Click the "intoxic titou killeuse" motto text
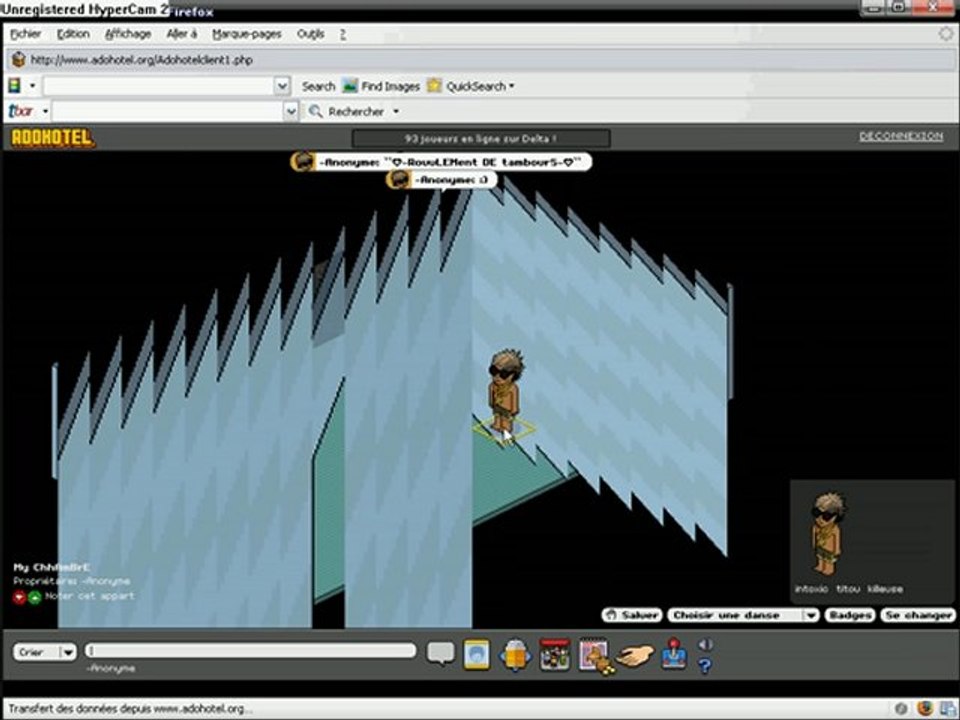This screenshot has width=960, height=720. pos(849,589)
